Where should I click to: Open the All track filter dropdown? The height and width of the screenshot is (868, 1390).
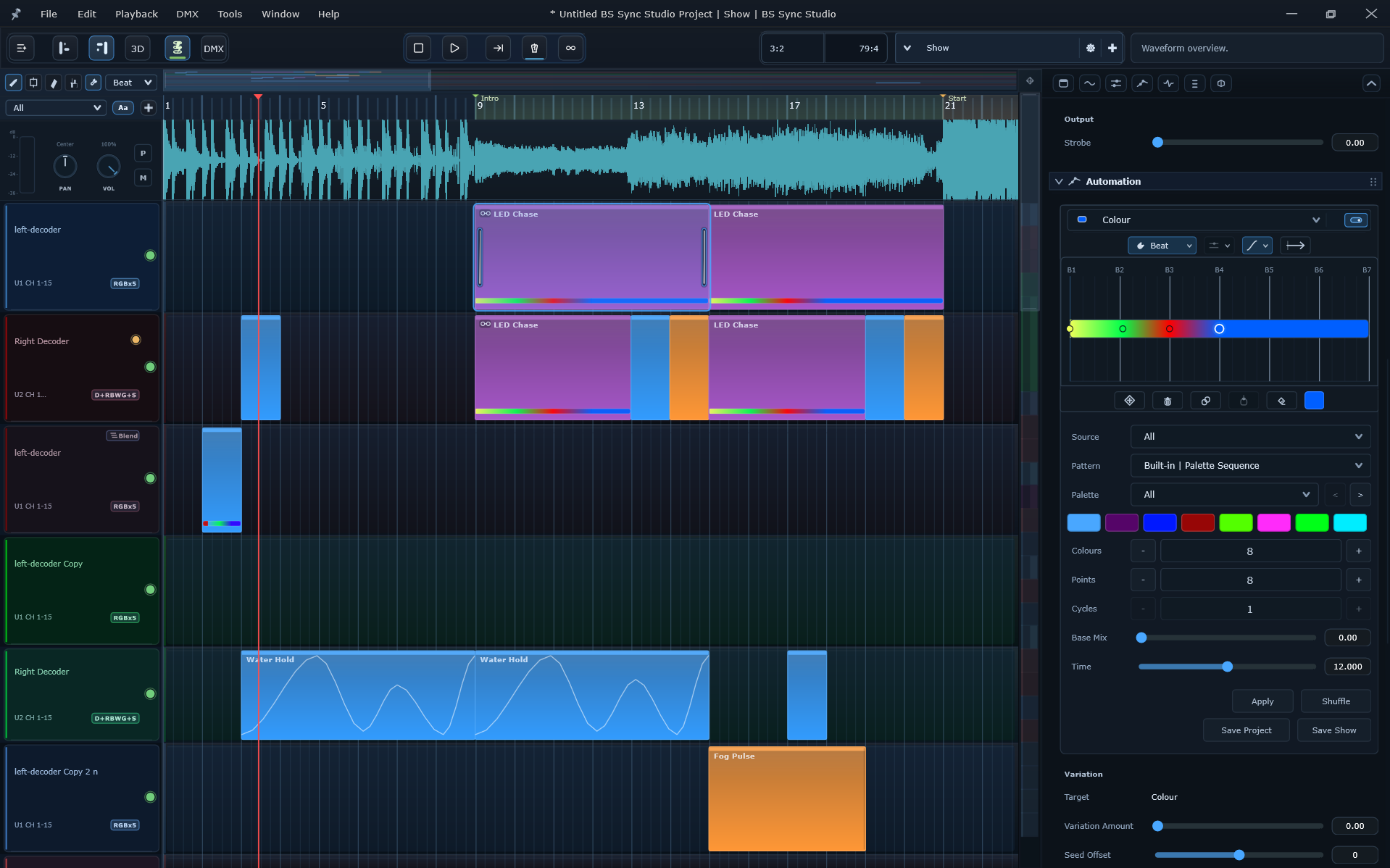(56, 108)
